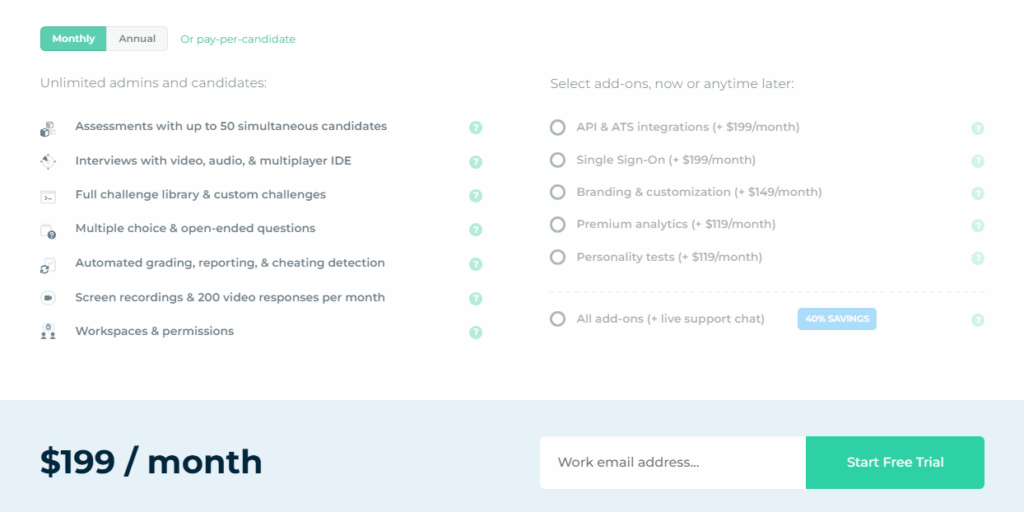Switch to Annual billing tab
Viewport: 1024px width, 512px height.
(x=137, y=39)
